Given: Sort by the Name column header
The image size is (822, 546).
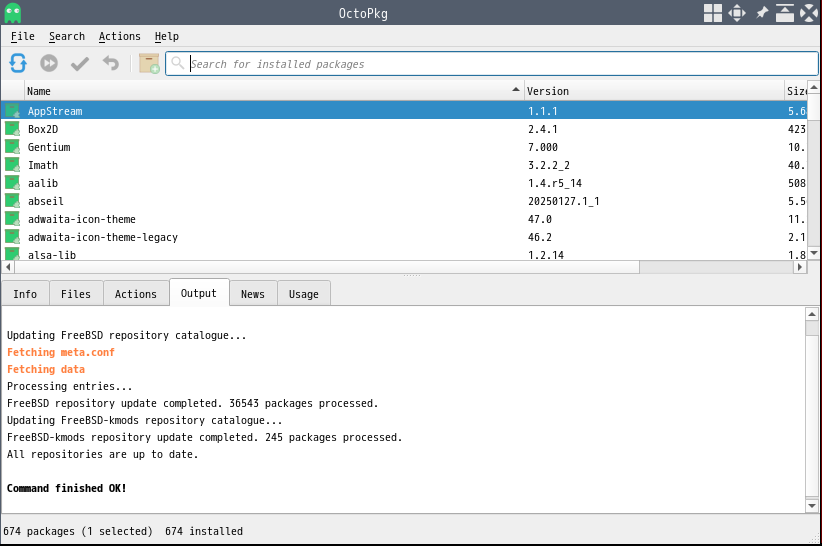Looking at the screenshot, I should [274, 91].
